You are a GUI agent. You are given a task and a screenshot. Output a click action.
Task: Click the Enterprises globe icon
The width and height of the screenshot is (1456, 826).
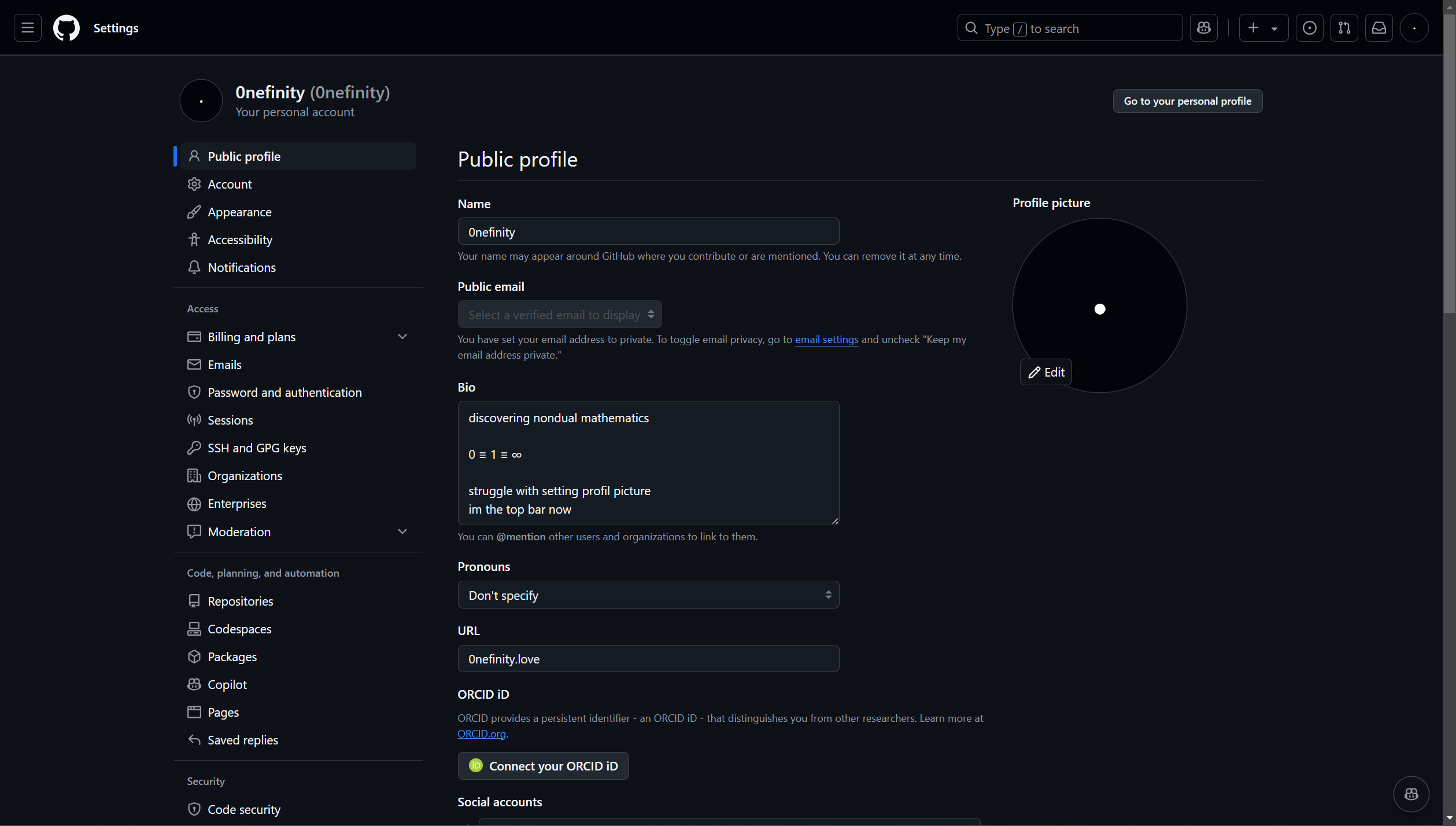pos(194,504)
